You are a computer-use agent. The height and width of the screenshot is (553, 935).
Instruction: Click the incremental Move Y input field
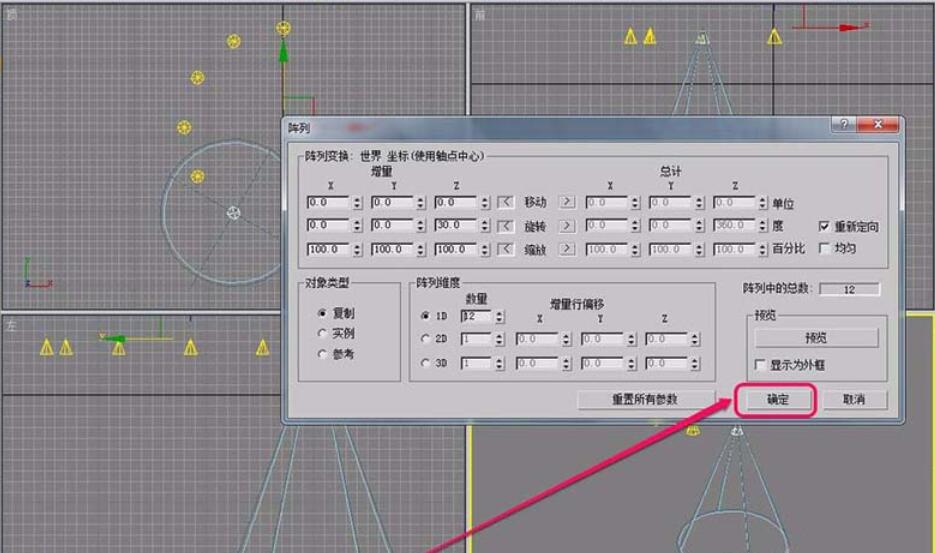tap(392, 203)
